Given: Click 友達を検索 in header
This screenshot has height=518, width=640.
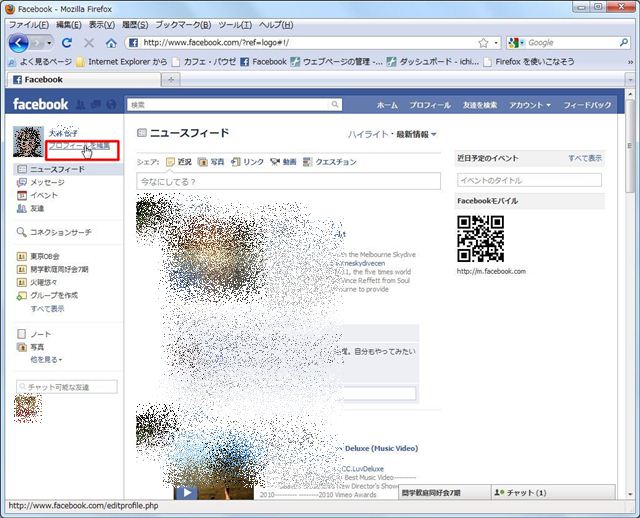Looking at the screenshot, I should (480, 105).
